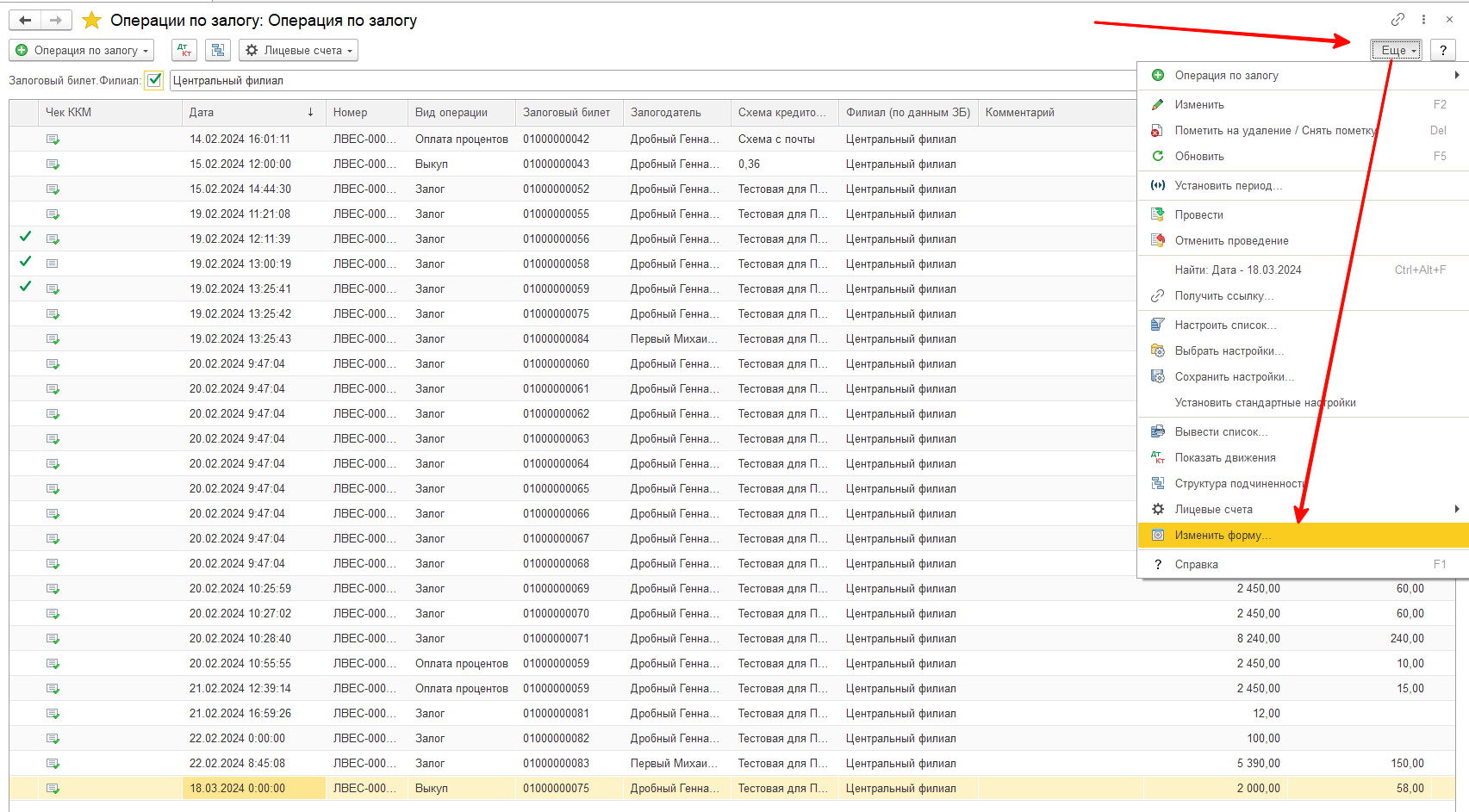Click the refresh icon beside Обновить

(1158, 157)
